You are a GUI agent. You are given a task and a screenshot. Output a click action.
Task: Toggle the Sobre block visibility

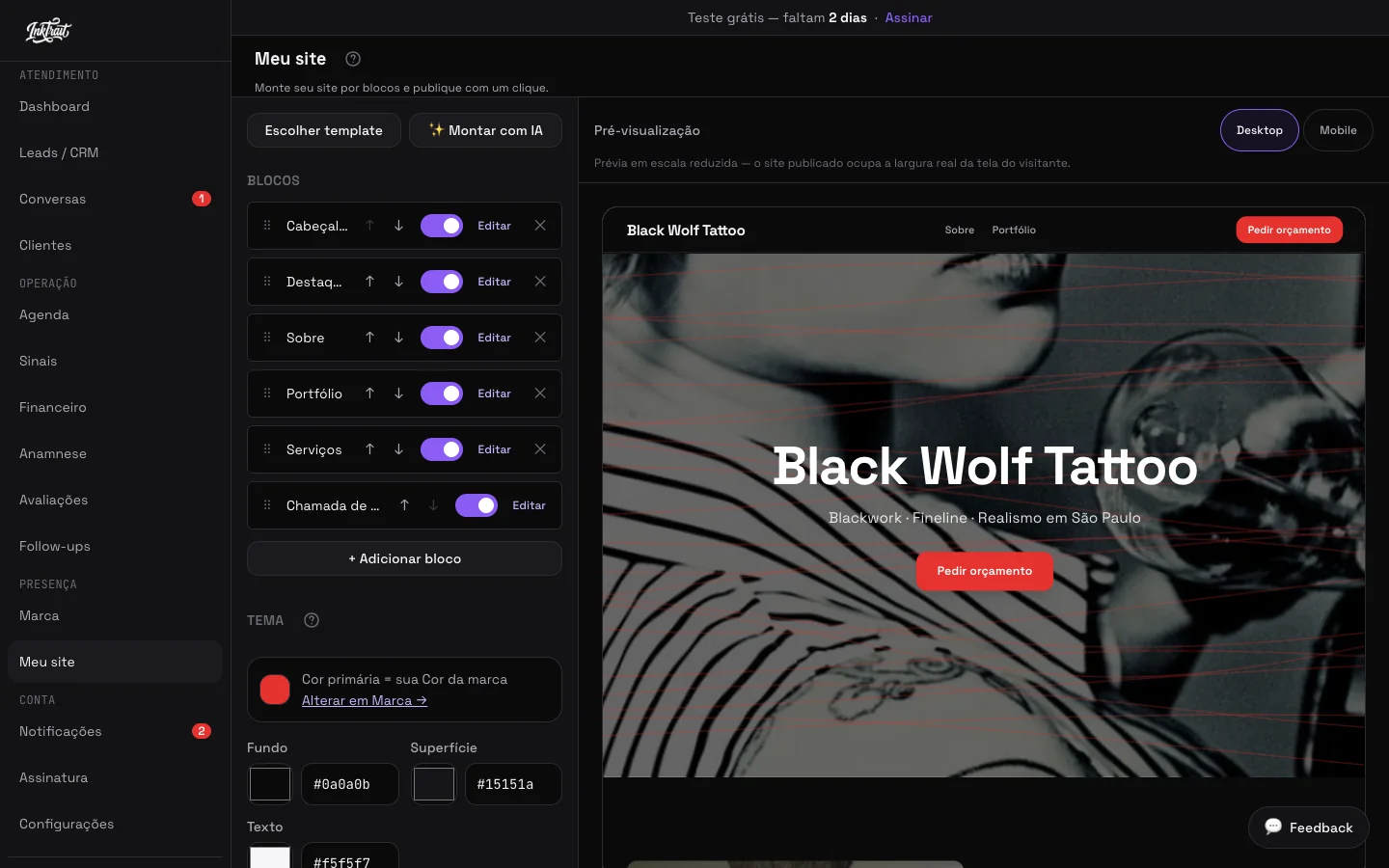click(442, 338)
